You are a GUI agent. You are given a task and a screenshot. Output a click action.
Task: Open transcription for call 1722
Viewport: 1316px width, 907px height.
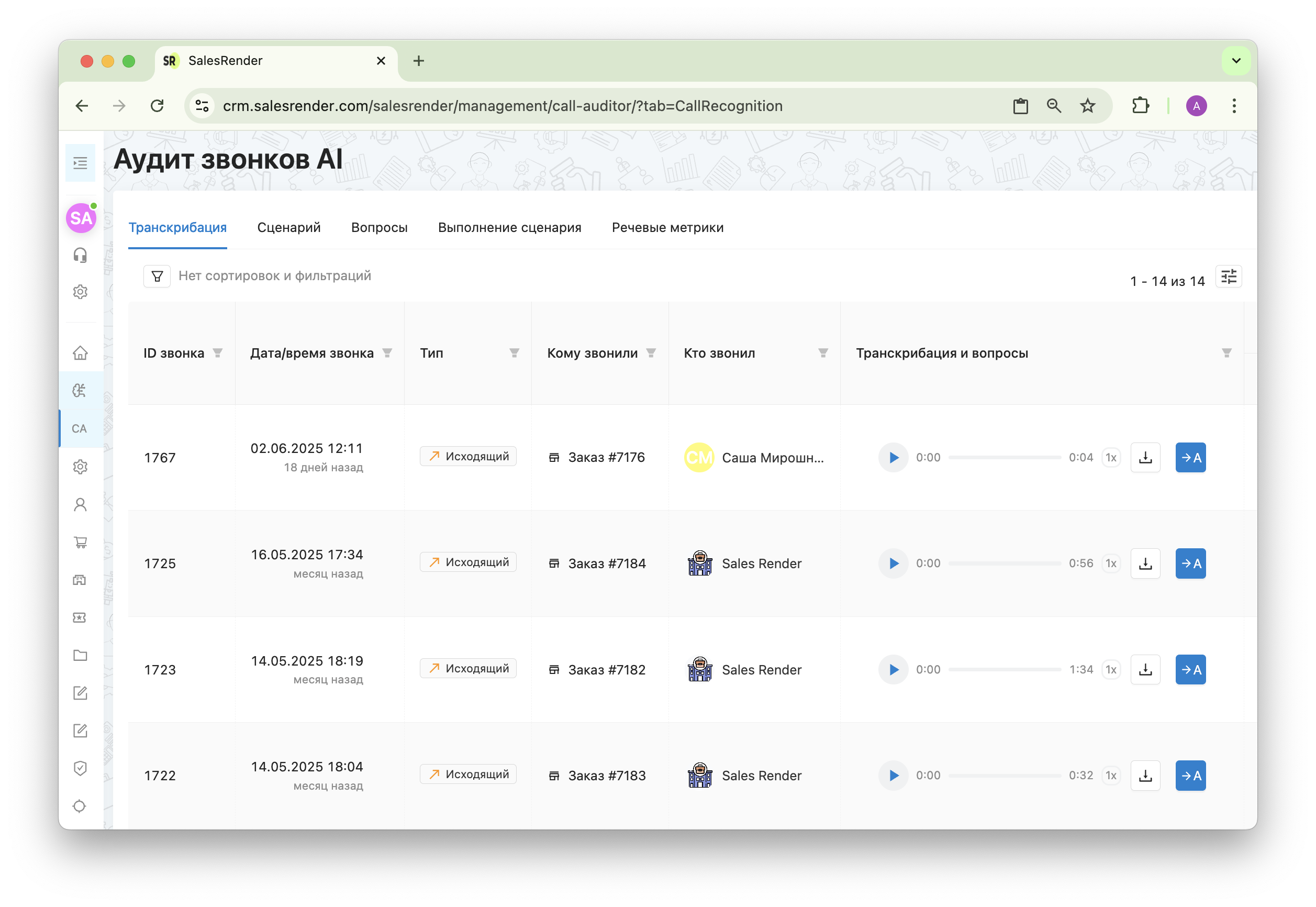[x=1190, y=775]
